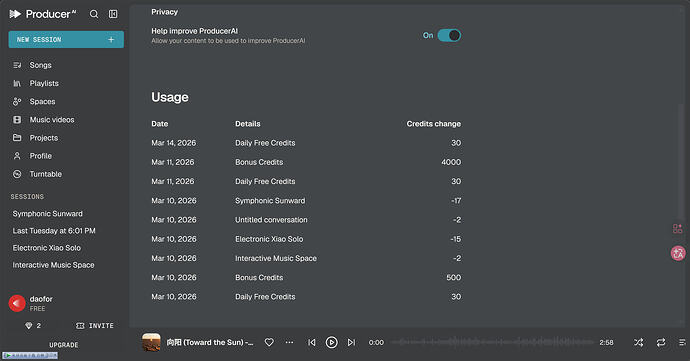Click the Upgrade button
Screen dimensions: 690x361
click(x=64, y=345)
